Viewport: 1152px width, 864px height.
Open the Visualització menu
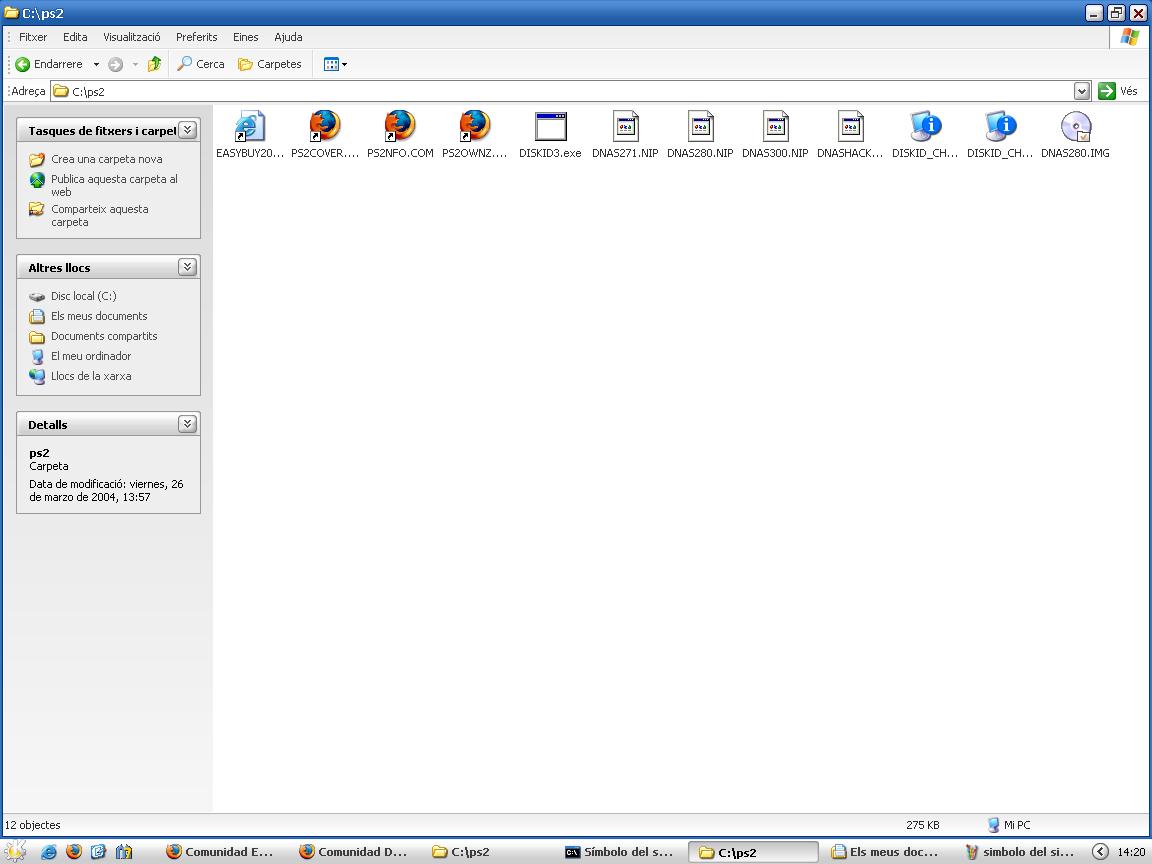[x=131, y=37]
